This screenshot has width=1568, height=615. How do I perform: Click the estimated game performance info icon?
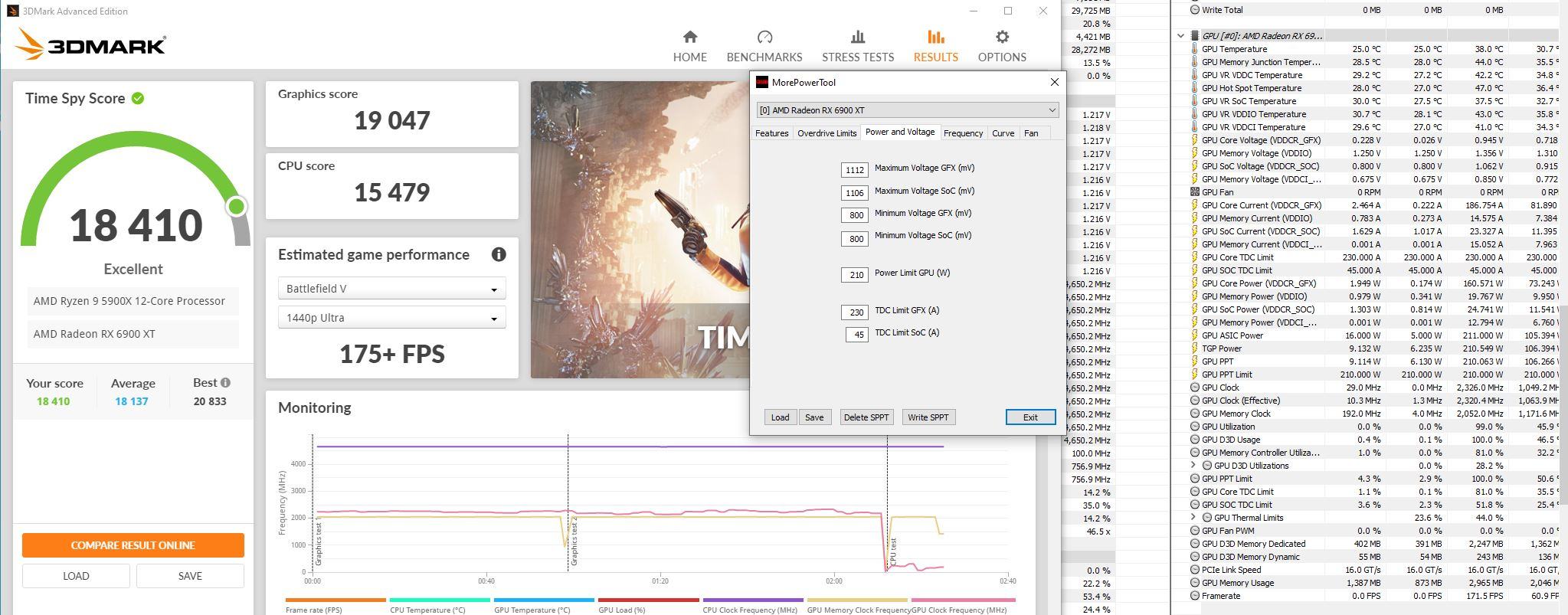click(499, 254)
